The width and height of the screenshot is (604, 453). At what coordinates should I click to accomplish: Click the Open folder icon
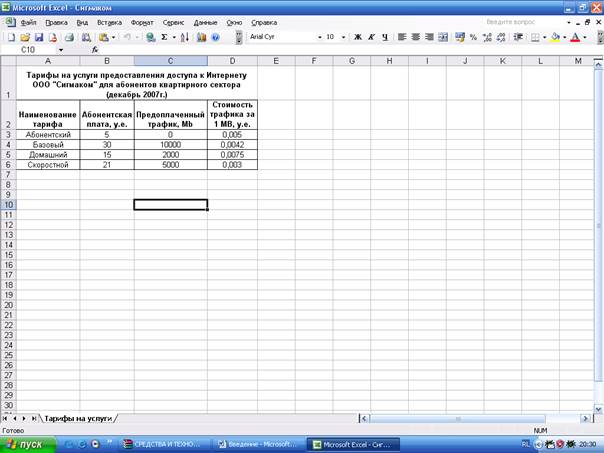(x=25, y=37)
